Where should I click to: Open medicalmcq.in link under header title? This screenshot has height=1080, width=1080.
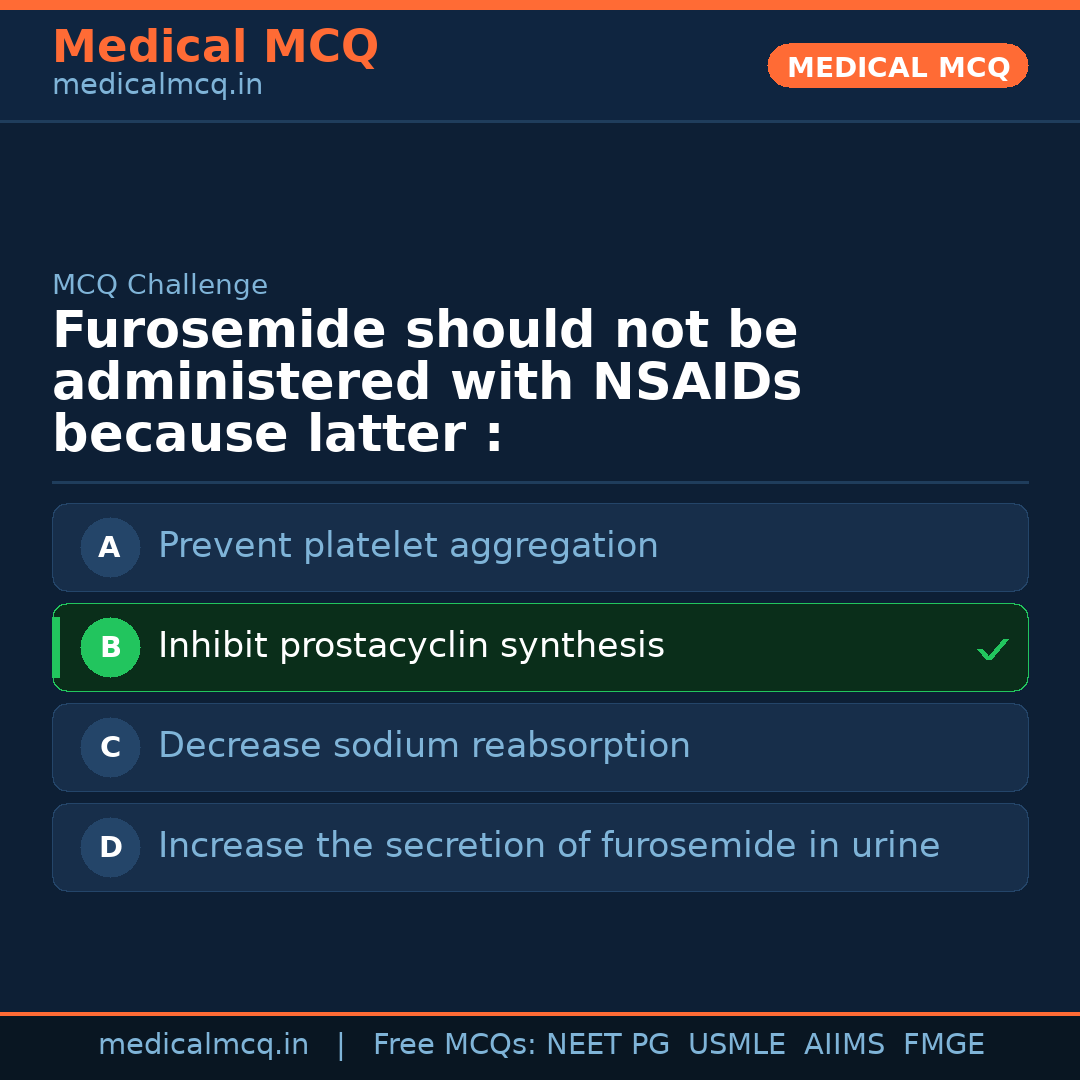(x=157, y=86)
